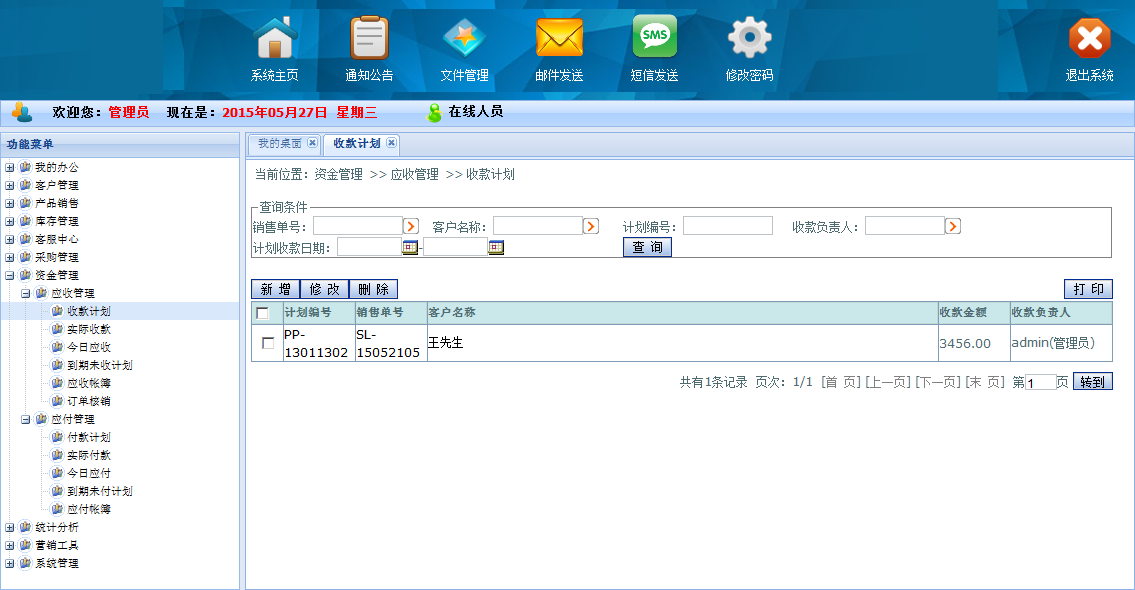Switch to the 我的桌面 tab
1135x590 pixels.
[x=279, y=143]
